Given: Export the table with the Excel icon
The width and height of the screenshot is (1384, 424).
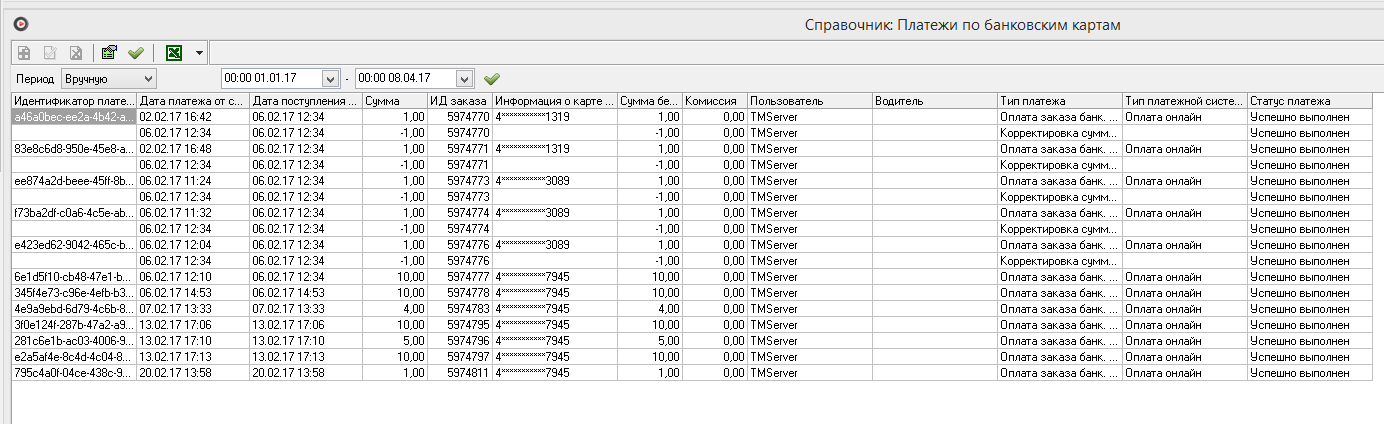Looking at the screenshot, I should coord(174,53).
